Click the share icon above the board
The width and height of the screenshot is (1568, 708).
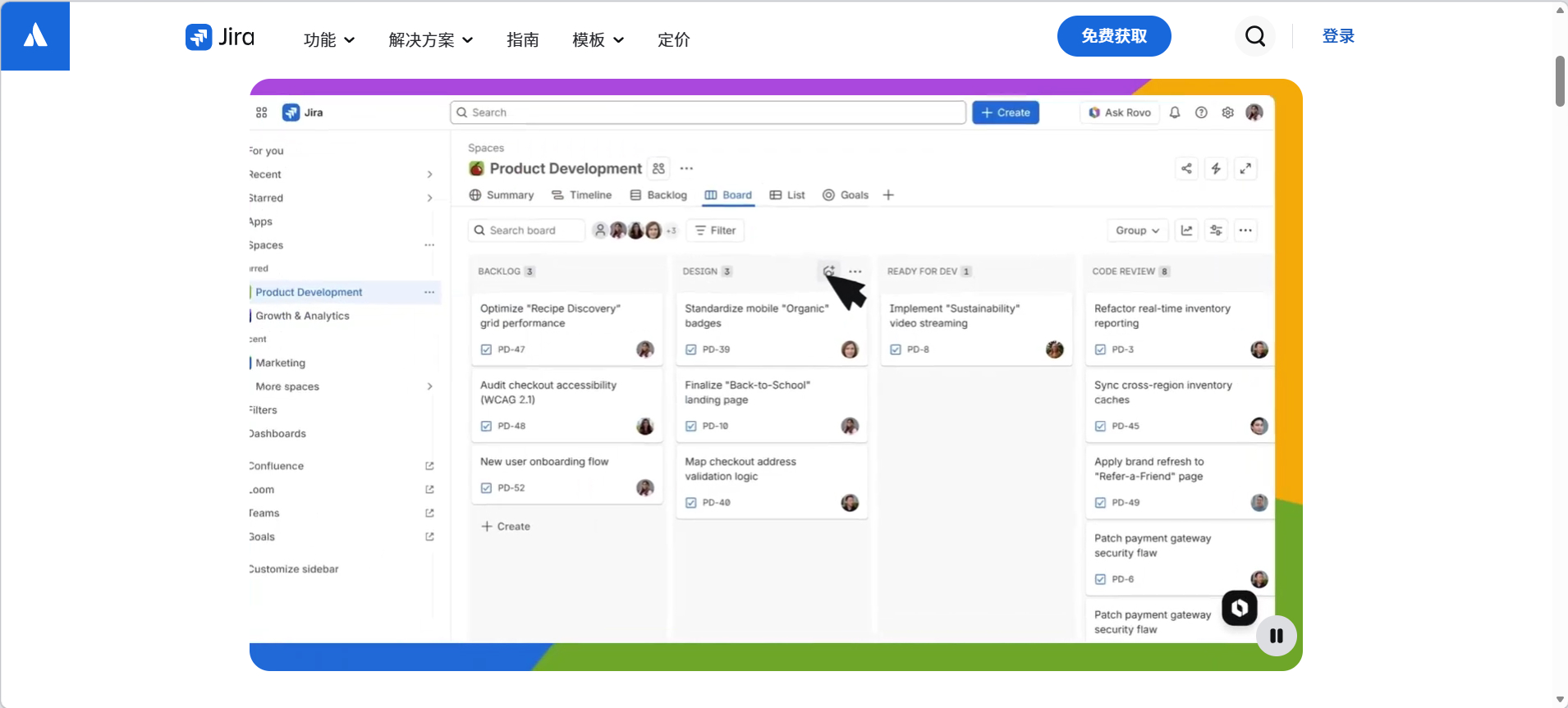1186,168
